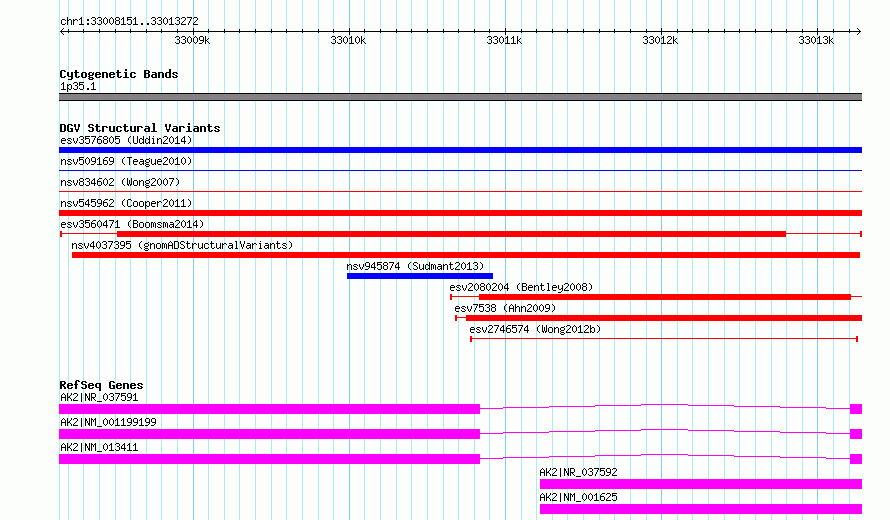The height and width of the screenshot is (520, 890).
Task: Open variant nsv945874 (Sudmant2013) label
Action: pos(415,266)
